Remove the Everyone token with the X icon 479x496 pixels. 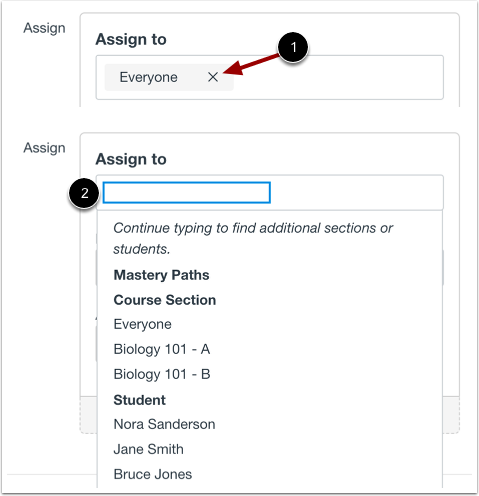213,77
